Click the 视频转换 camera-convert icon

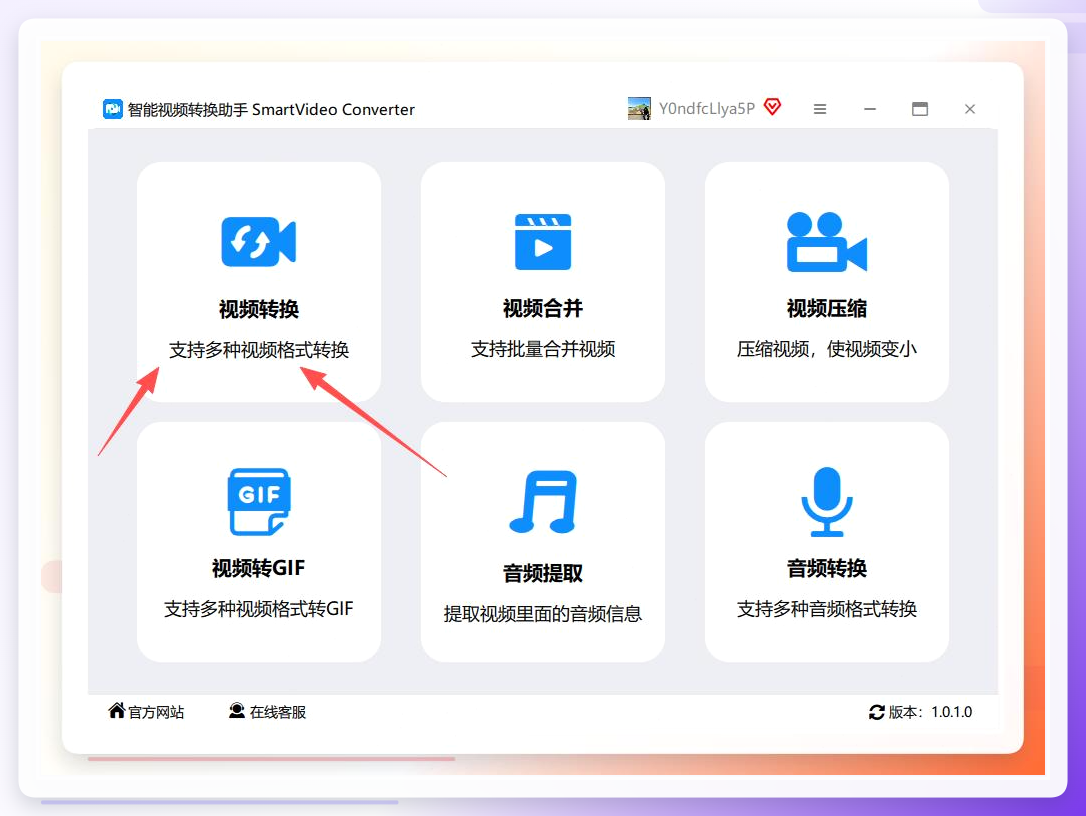click(x=258, y=242)
